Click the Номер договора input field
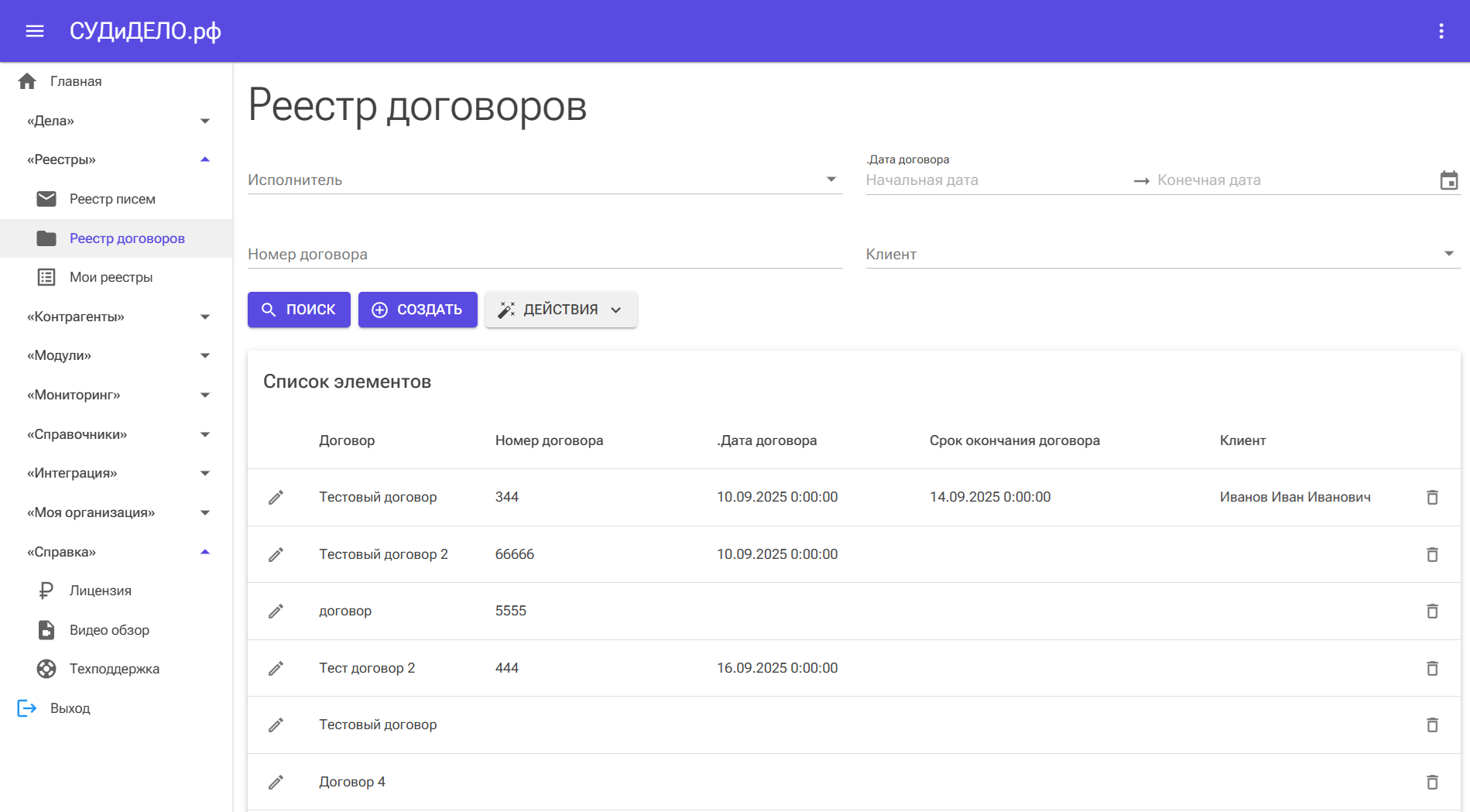Viewport: 1470px width, 812px height. point(544,254)
